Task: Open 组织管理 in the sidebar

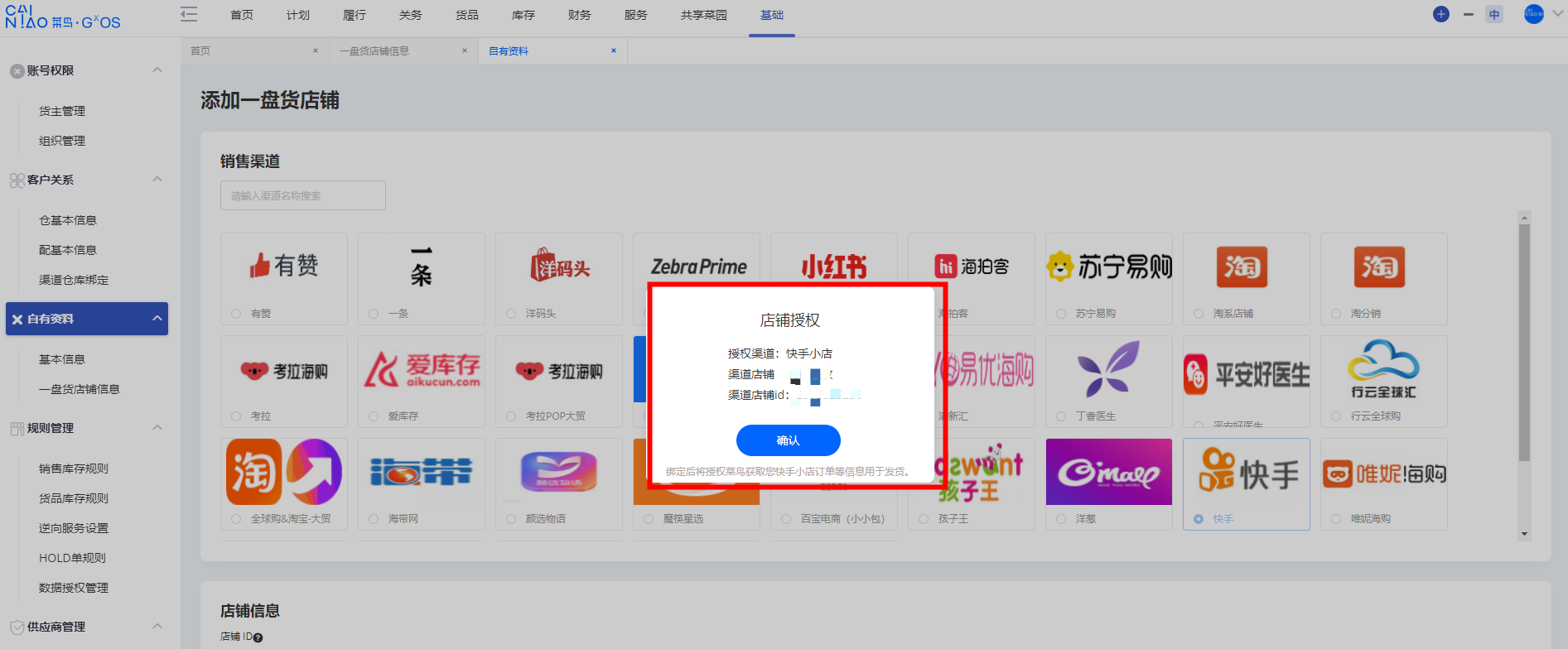Action: 62,141
